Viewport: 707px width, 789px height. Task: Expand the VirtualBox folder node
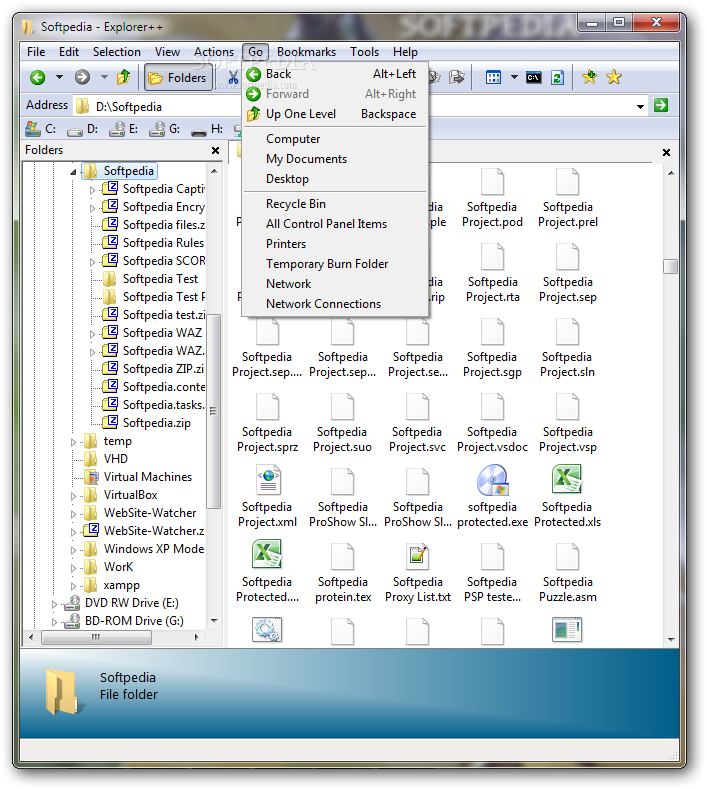point(73,496)
